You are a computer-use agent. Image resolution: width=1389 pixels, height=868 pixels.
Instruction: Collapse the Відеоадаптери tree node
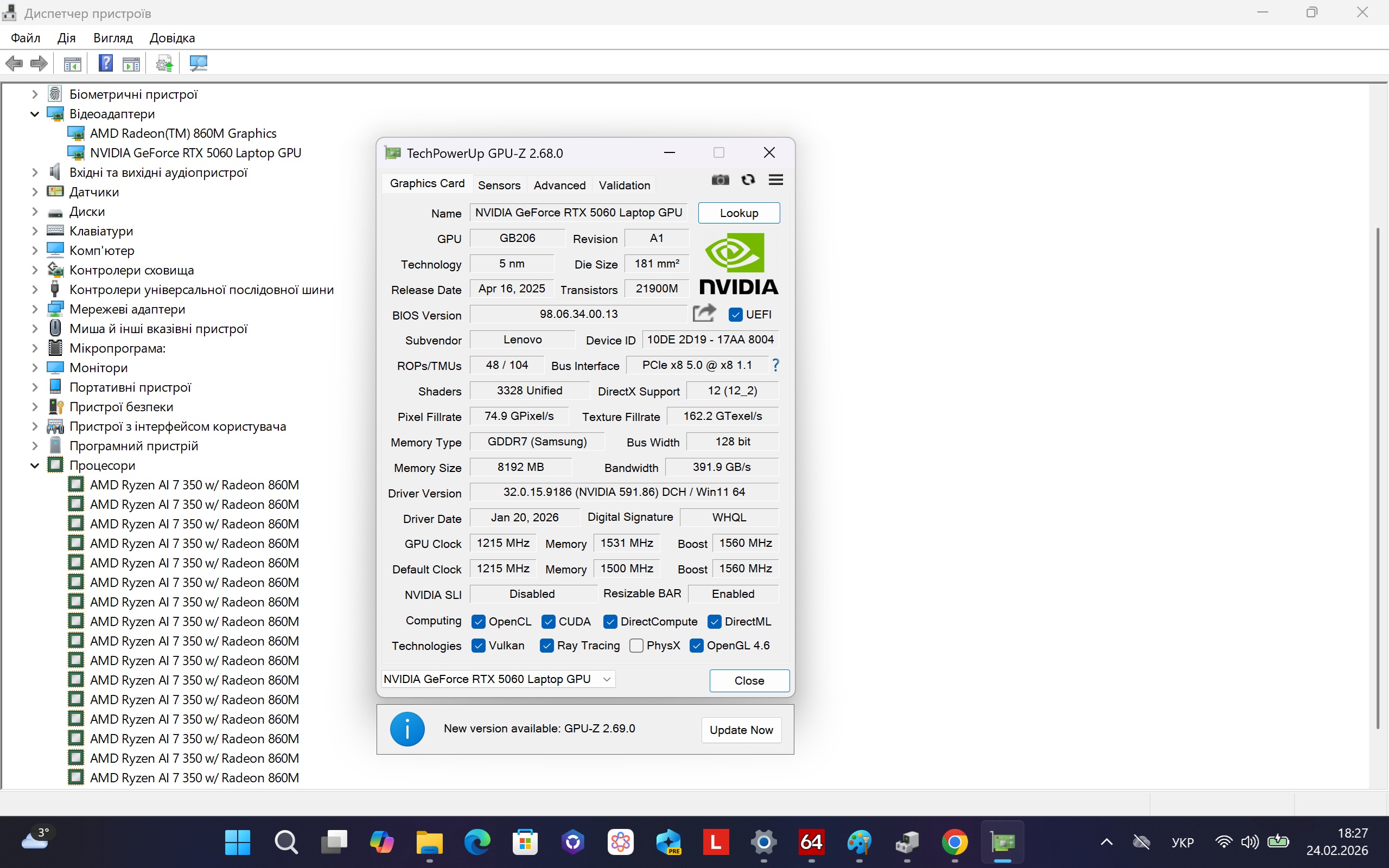point(34,114)
